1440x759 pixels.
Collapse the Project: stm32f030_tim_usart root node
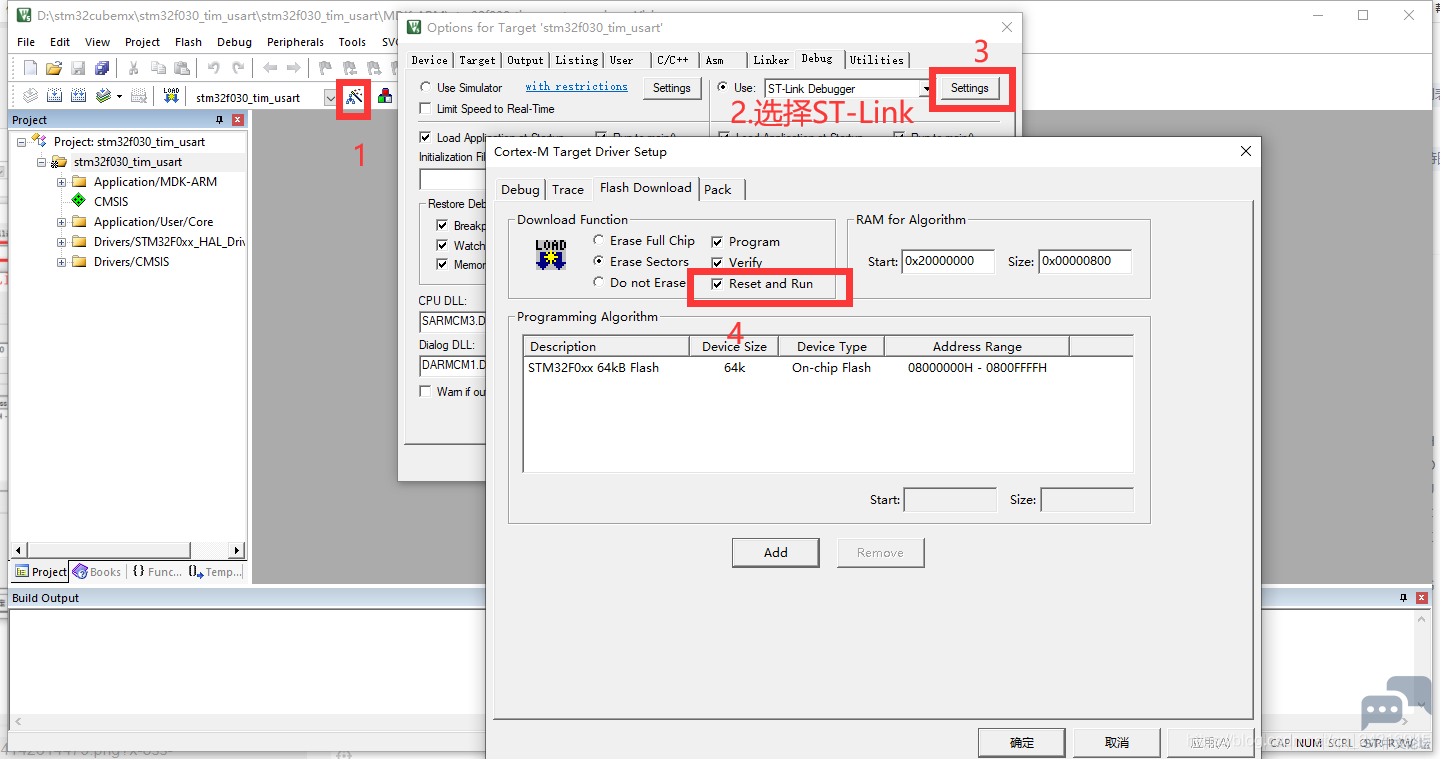pyautogui.click(x=21, y=142)
